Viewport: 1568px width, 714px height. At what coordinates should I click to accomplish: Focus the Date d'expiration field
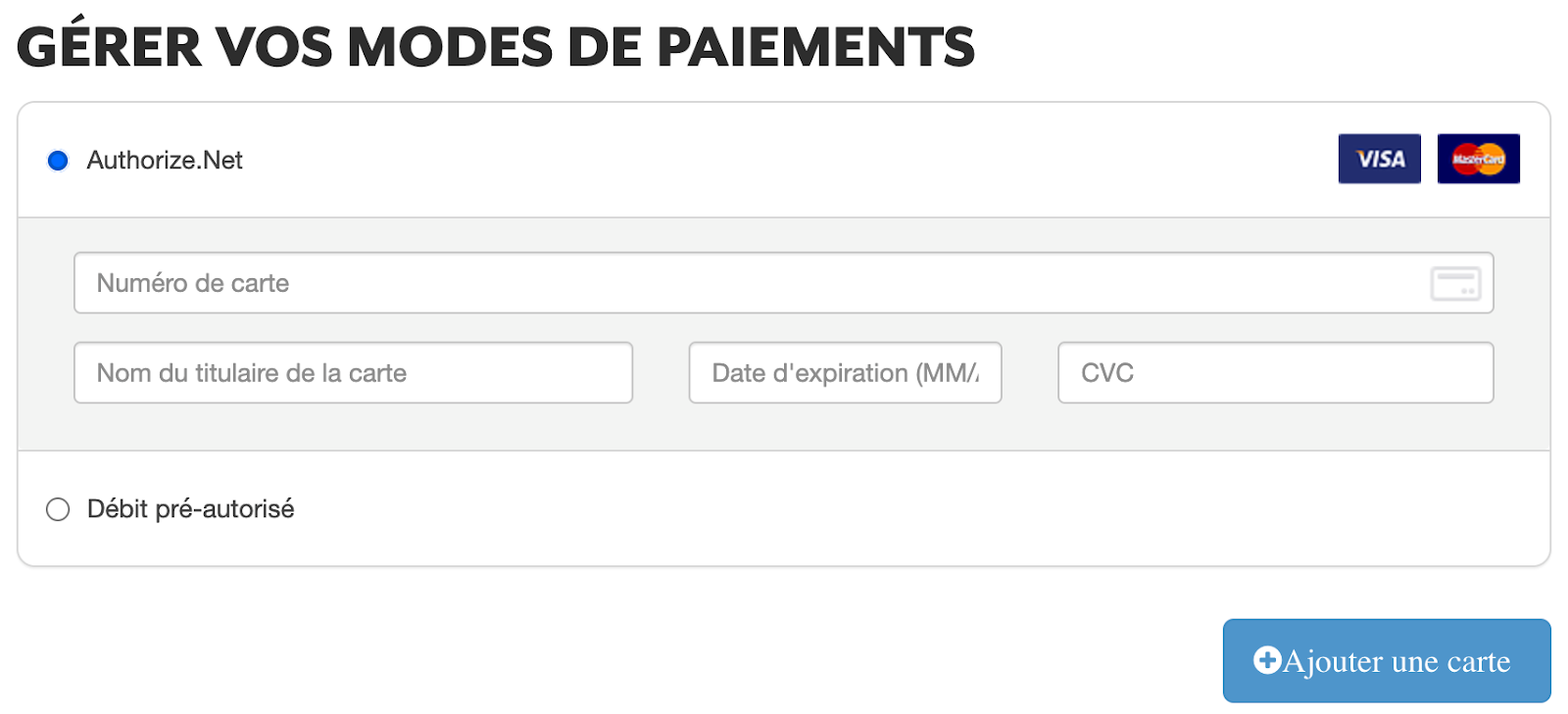click(x=845, y=372)
